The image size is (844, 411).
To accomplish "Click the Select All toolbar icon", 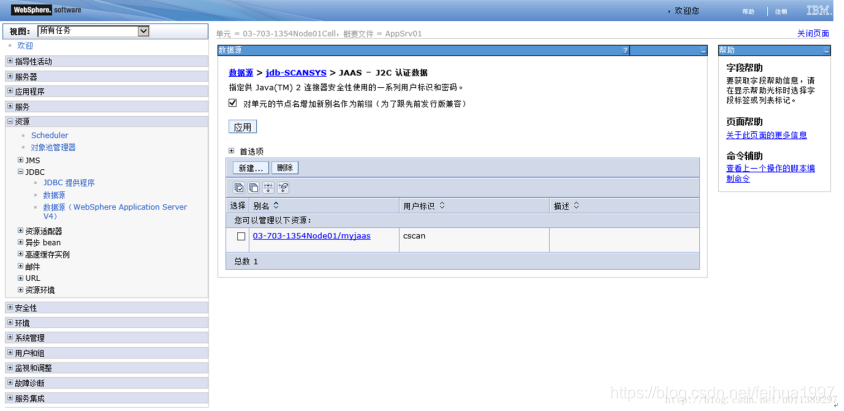I will [x=238, y=188].
